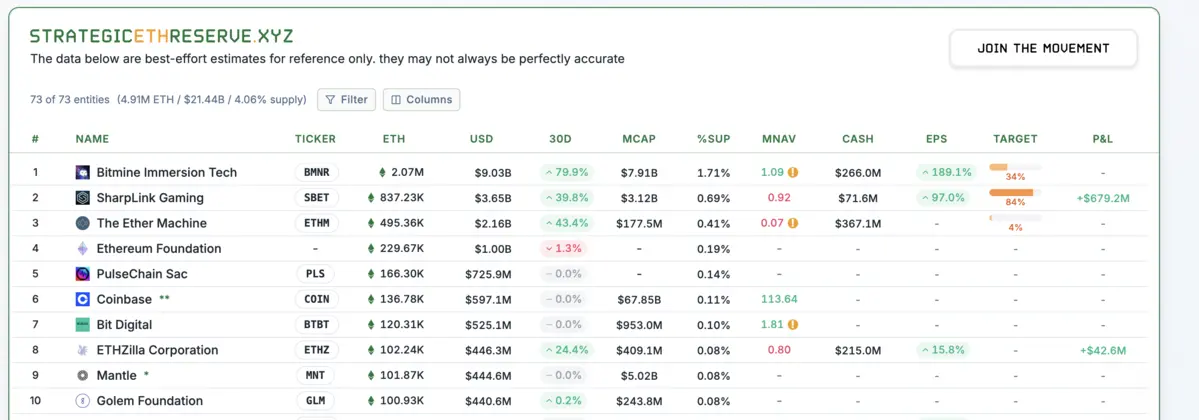Click the 79.9% 30D change badge for Bitmine
The height and width of the screenshot is (420, 1199).
566,172
